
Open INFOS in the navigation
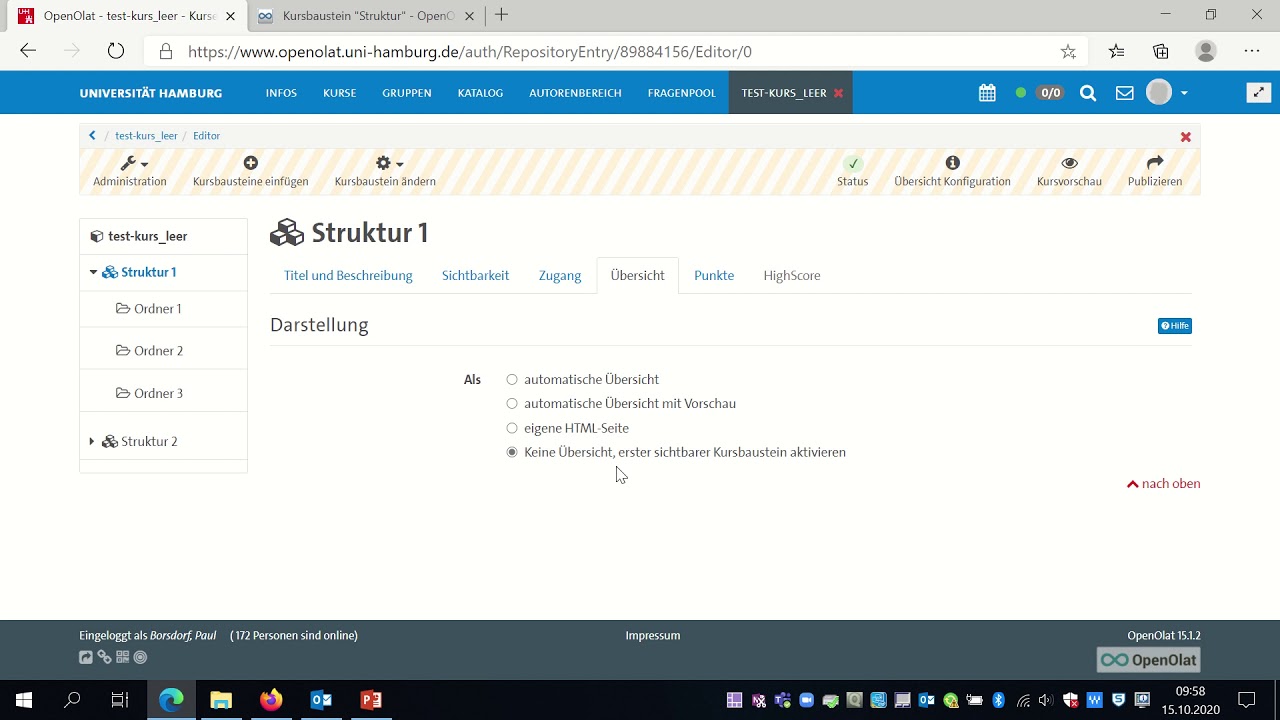click(281, 93)
